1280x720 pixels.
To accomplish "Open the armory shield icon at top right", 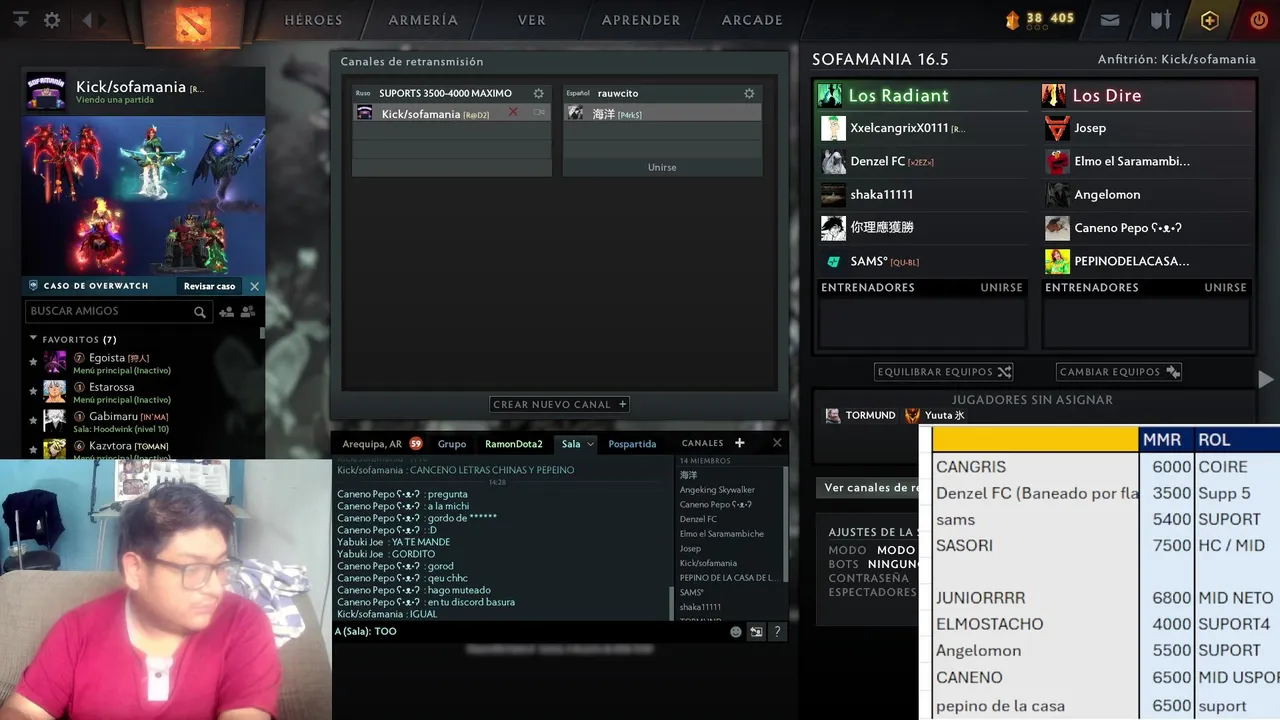I will point(1160,20).
